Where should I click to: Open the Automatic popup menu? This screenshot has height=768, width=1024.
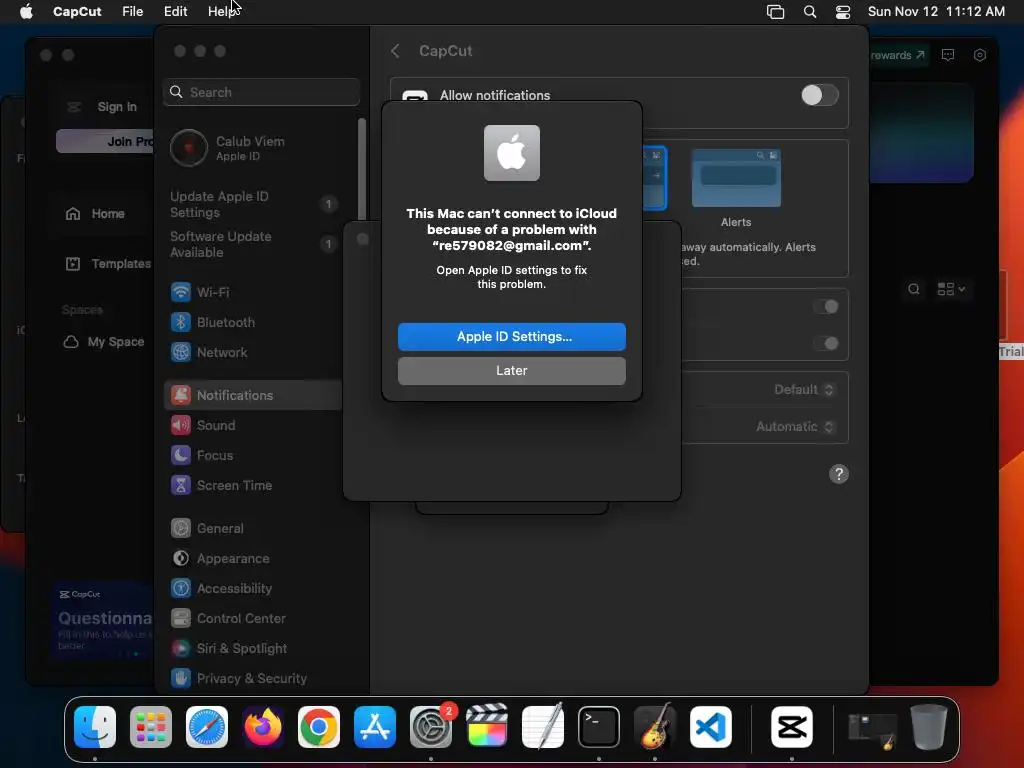click(x=795, y=426)
